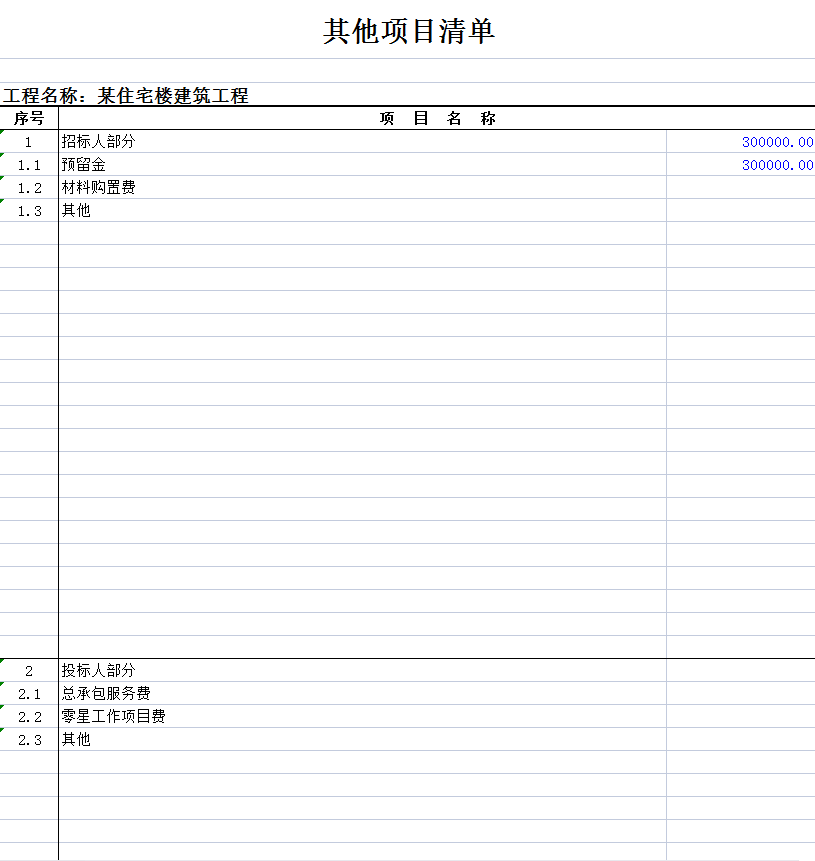815x861 pixels.
Task: Click sequence cell 1.1
Action: tap(29, 165)
